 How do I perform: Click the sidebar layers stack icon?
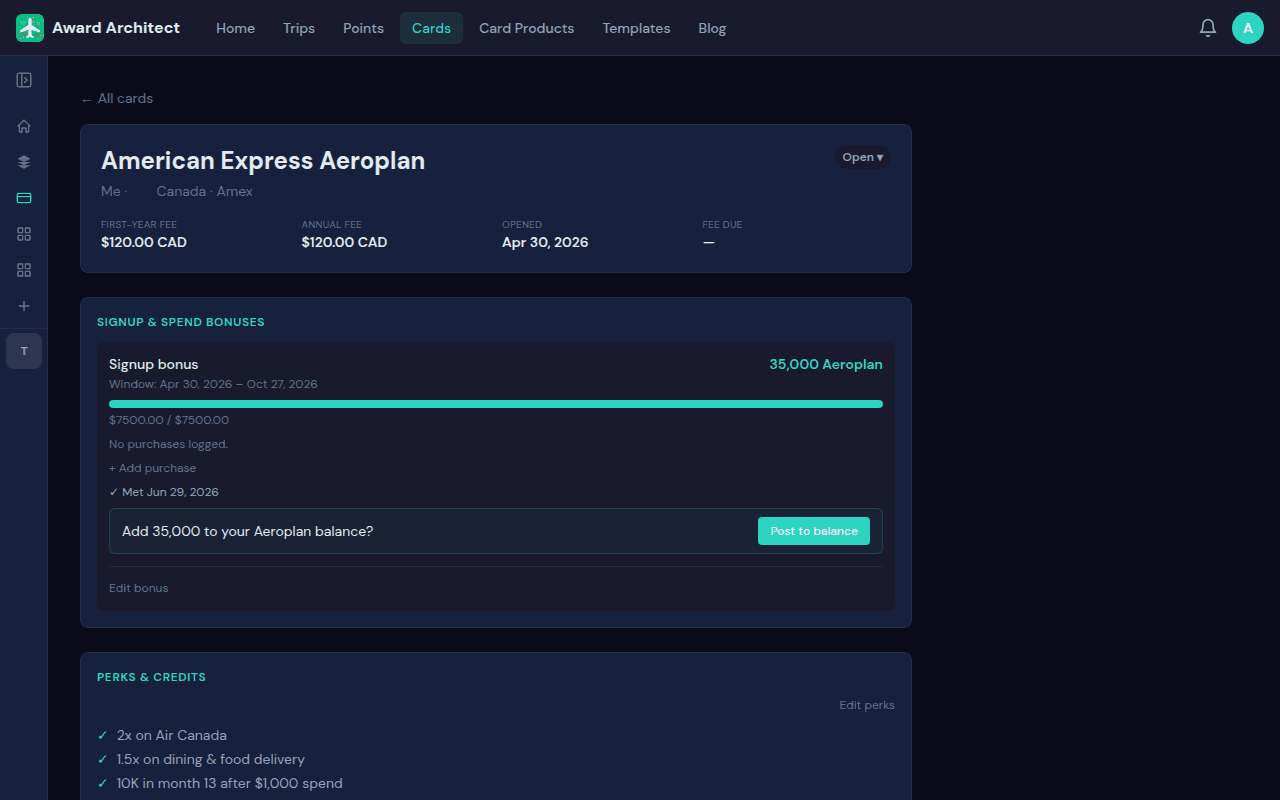(x=24, y=162)
